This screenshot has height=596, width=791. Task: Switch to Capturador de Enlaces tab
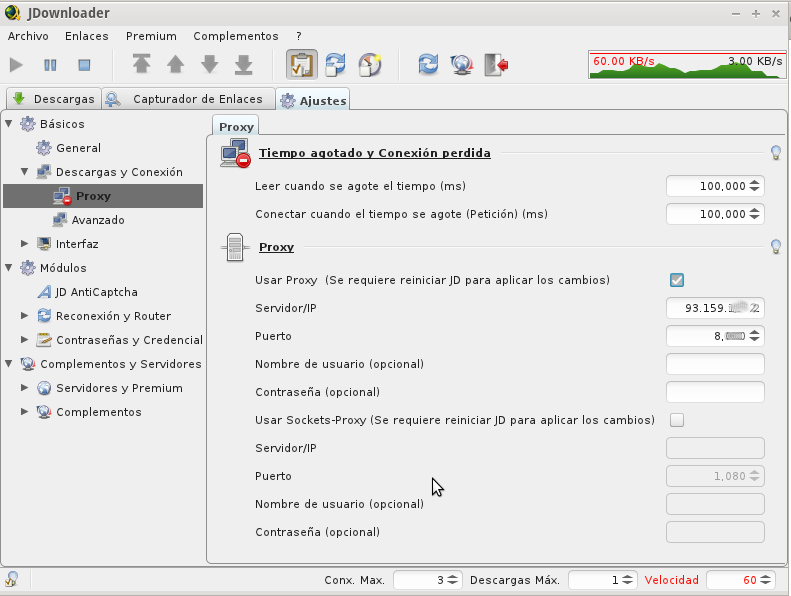[189, 99]
